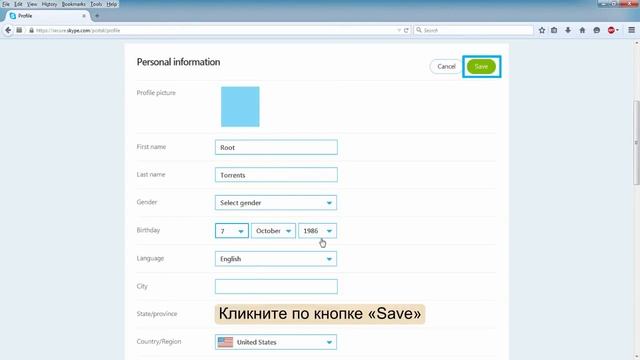Viewport: 640px width, 360px height.
Task: Open the View menu
Action: click(x=32, y=4)
